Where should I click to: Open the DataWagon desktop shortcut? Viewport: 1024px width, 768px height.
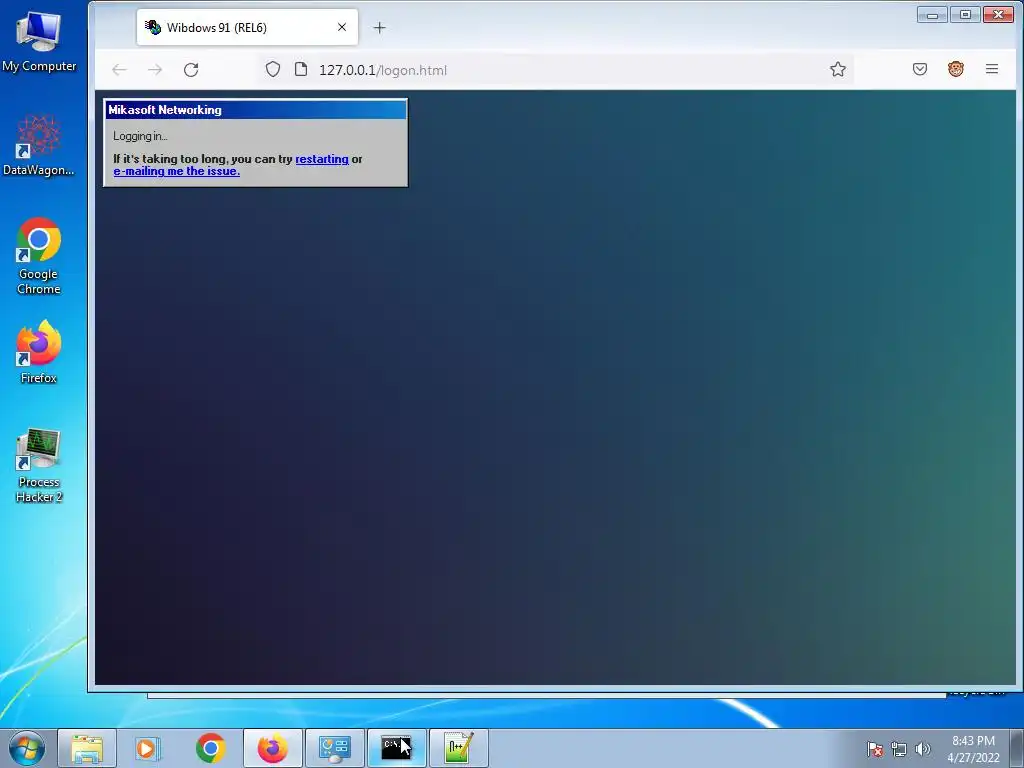[x=39, y=145]
